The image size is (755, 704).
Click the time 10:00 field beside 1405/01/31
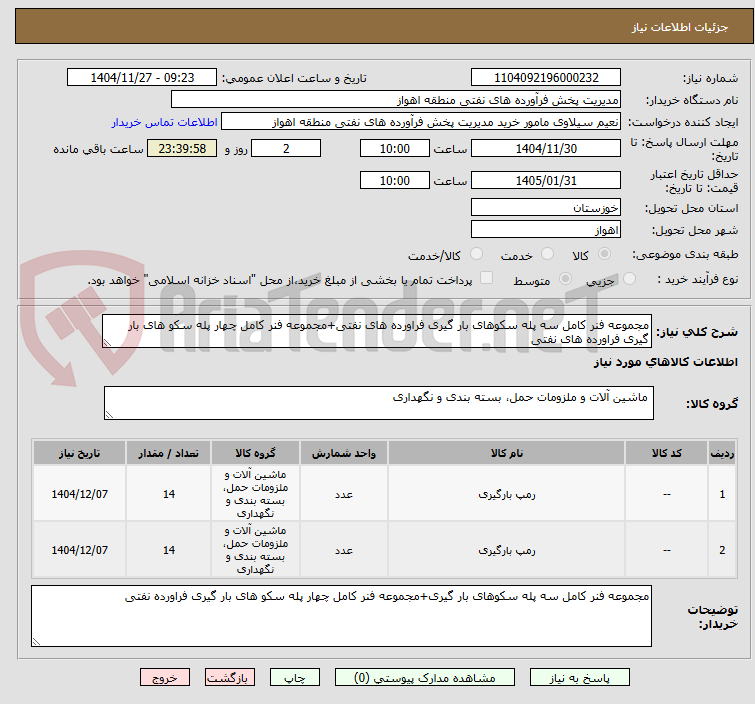395,181
